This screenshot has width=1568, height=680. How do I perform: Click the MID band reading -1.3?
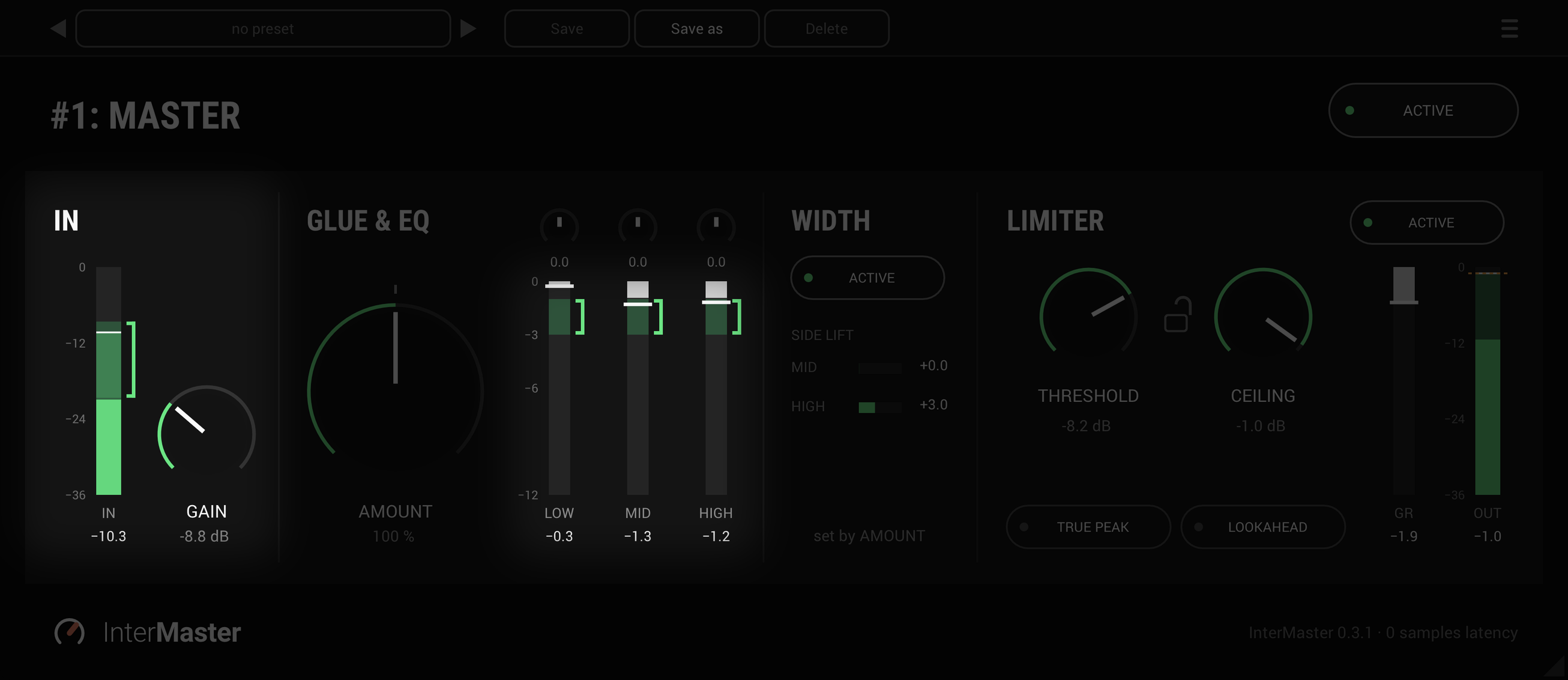638,537
